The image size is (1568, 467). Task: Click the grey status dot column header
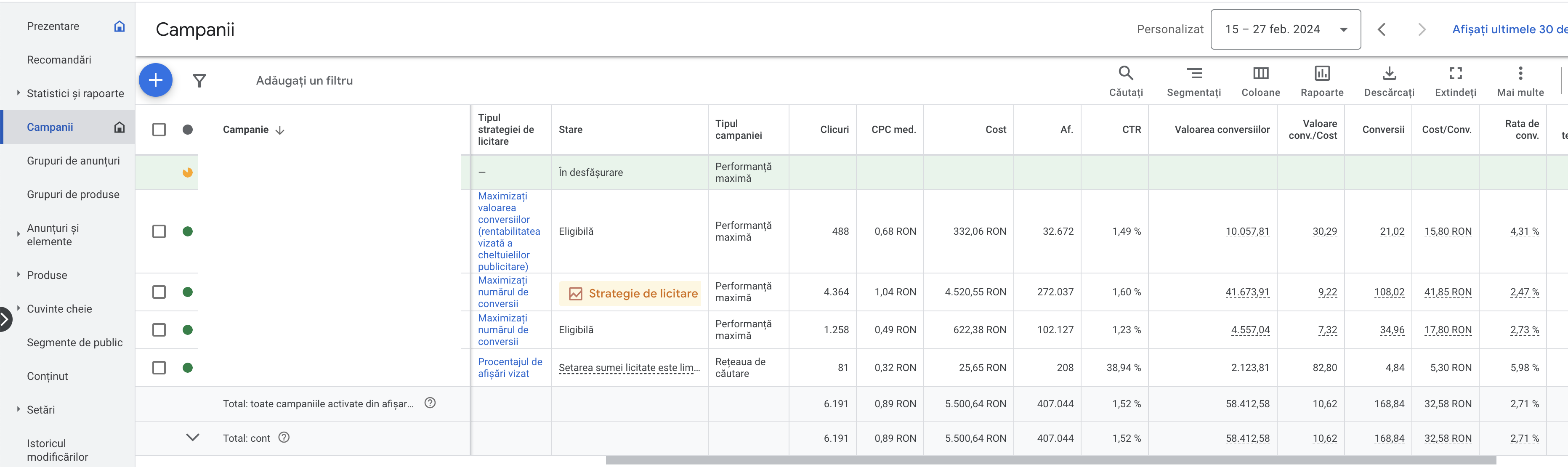point(188,130)
